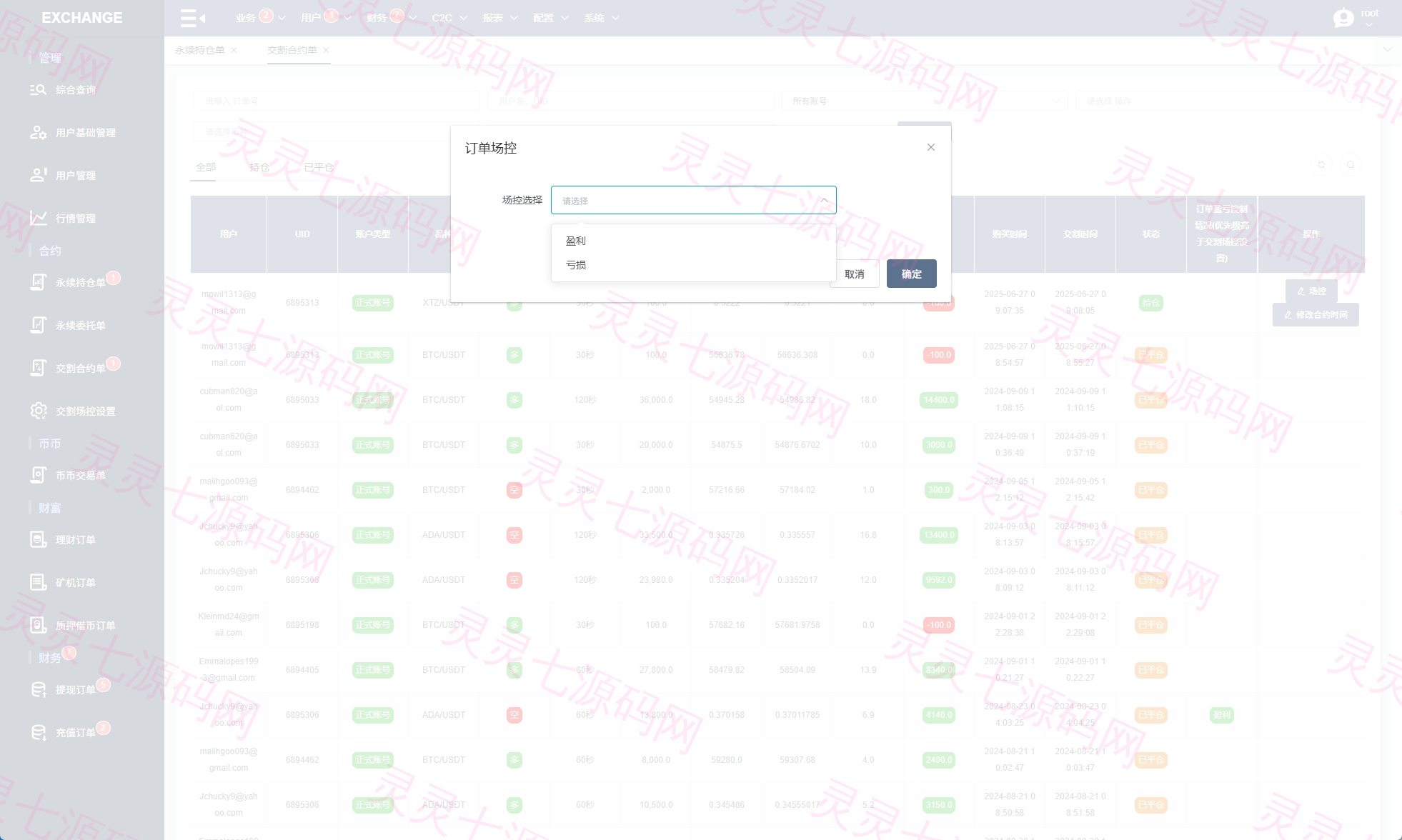1402x840 pixels.
Task: Open 行情管理 chart icon in sidebar
Action: 38,218
